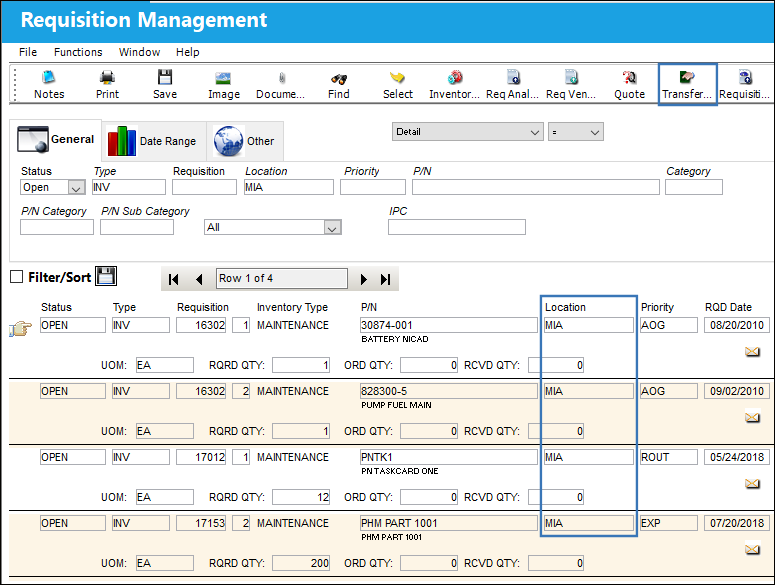Click the IPC input field
Viewport: 775px width, 585px height.
[x=457, y=227]
